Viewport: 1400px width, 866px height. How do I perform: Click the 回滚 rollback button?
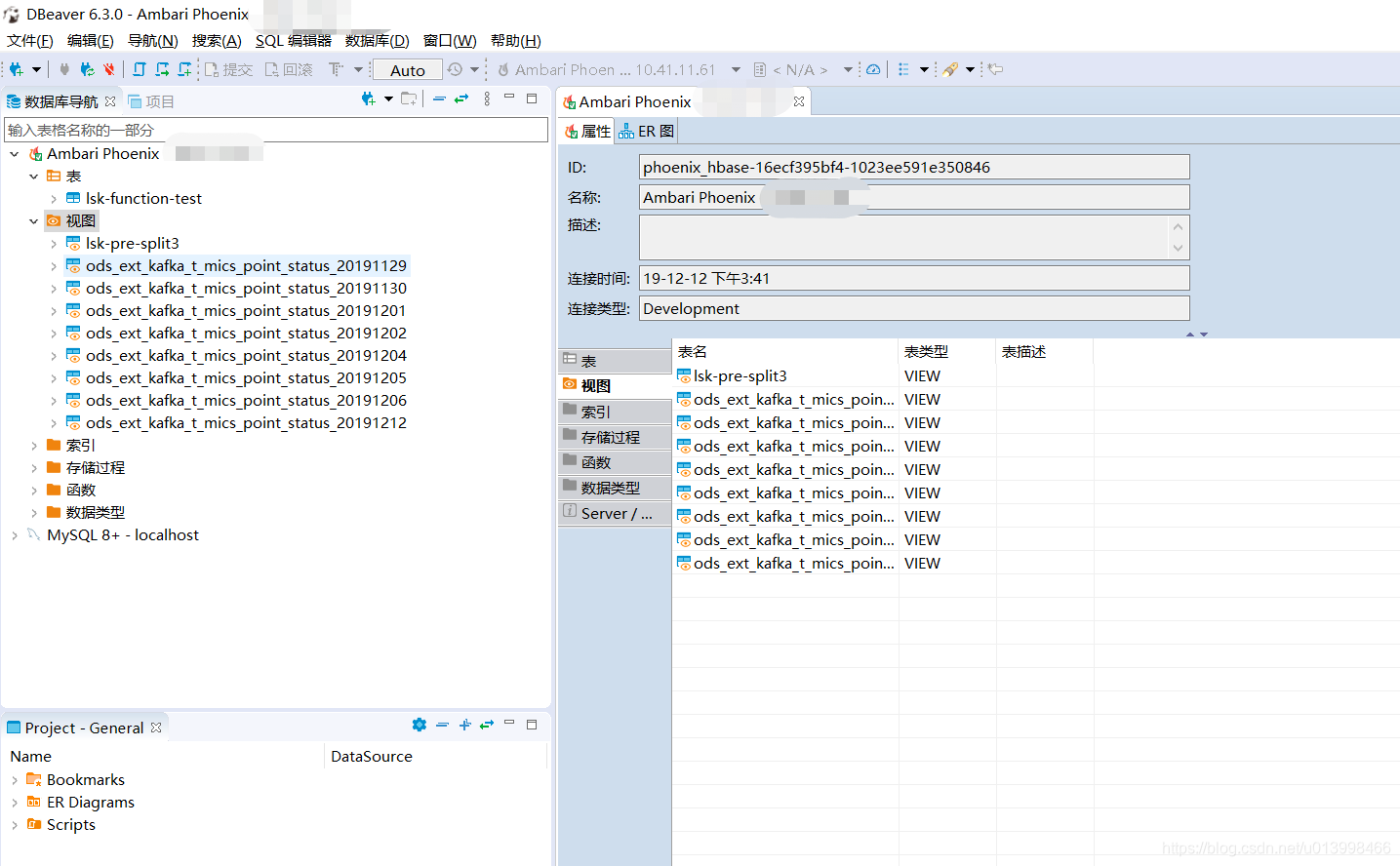point(289,69)
